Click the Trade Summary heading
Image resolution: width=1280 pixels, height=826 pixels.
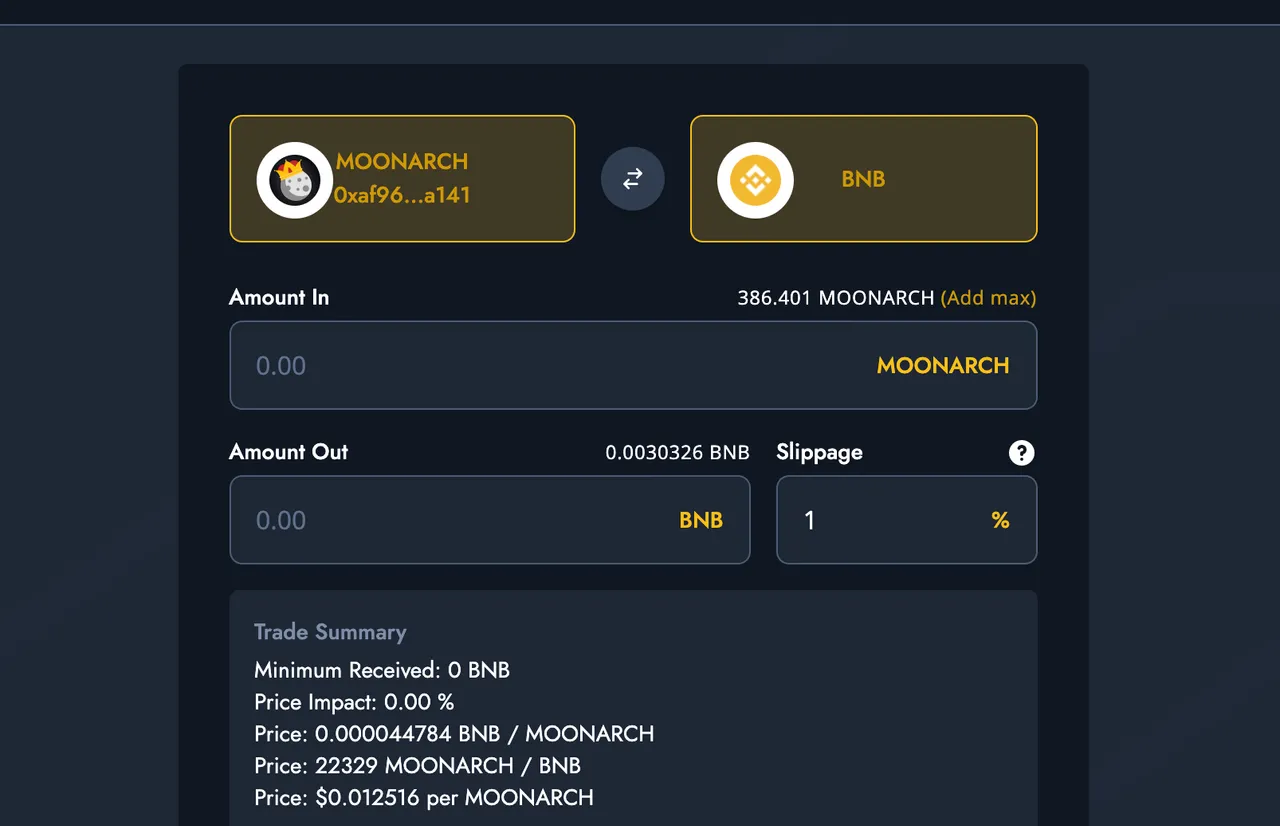point(330,632)
